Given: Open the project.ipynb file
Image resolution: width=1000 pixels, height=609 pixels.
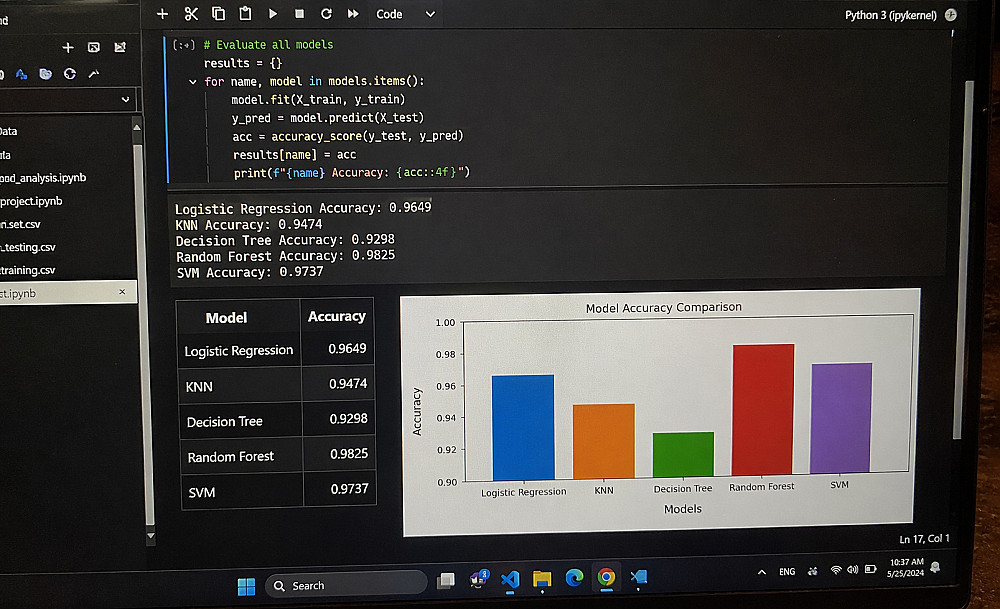Looking at the screenshot, I should [x=31, y=201].
